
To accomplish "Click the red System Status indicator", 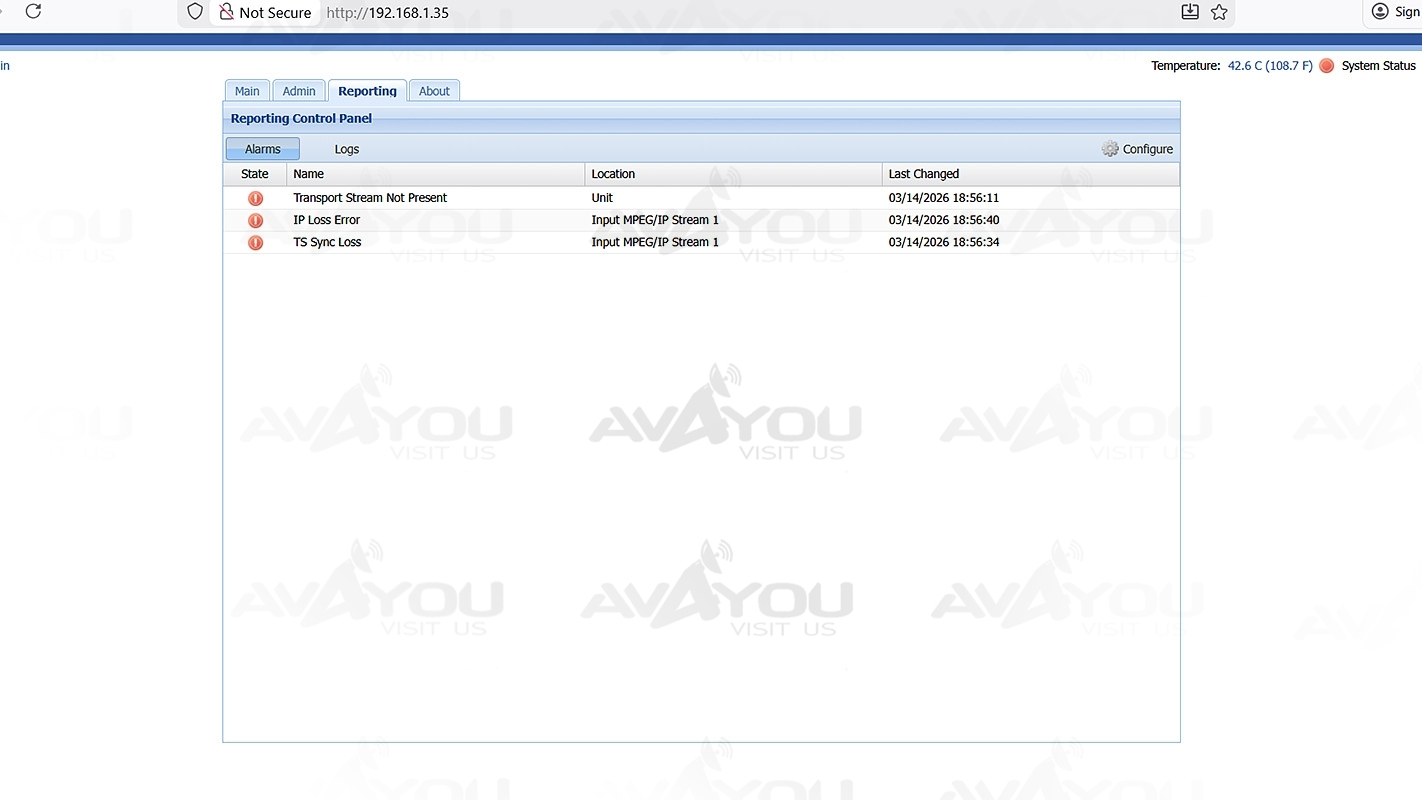I will (x=1327, y=66).
